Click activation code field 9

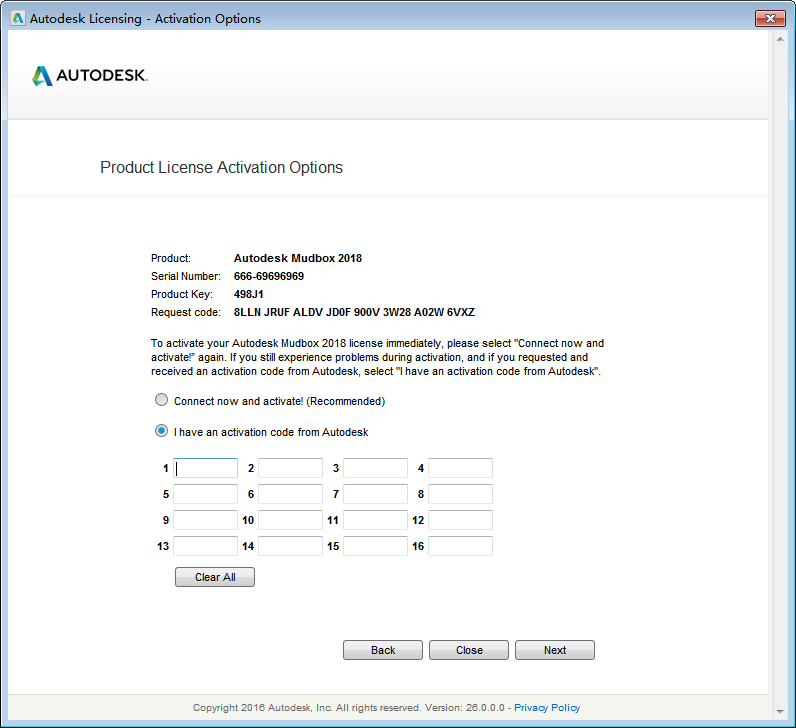click(205, 520)
